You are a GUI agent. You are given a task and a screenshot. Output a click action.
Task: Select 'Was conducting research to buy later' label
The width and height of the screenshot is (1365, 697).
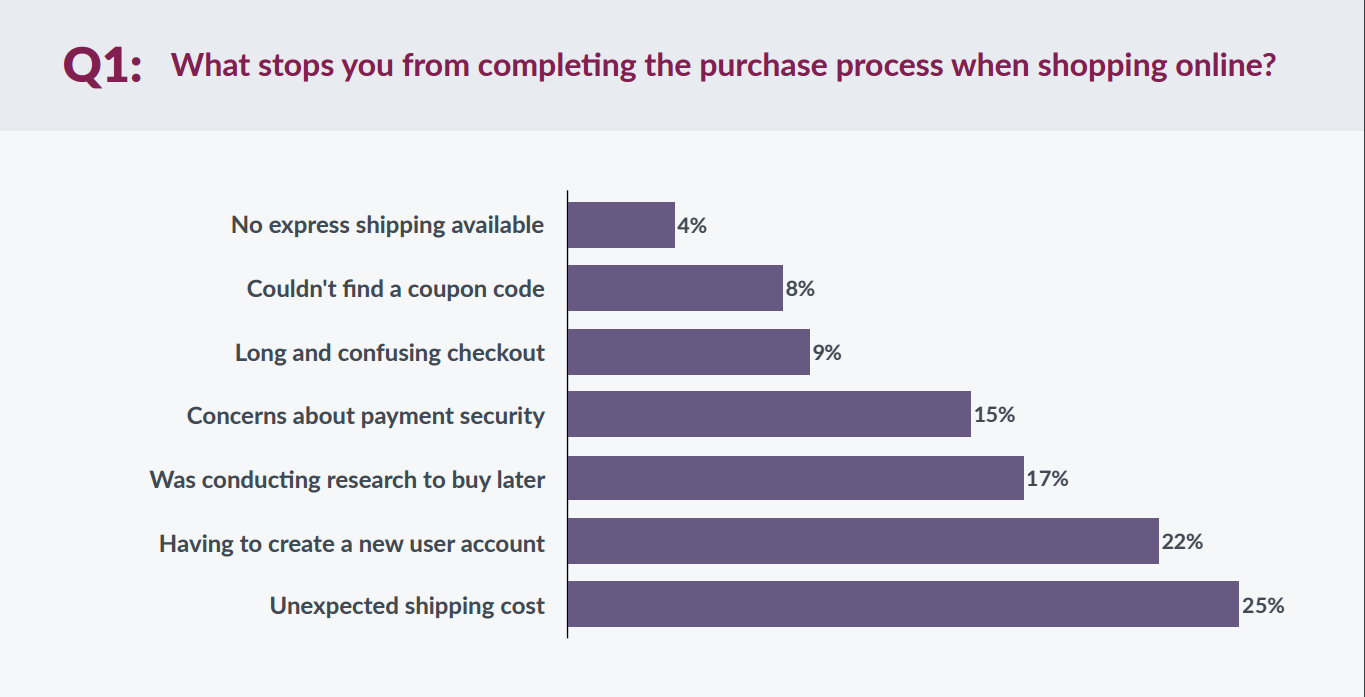[x=347, y=480]
